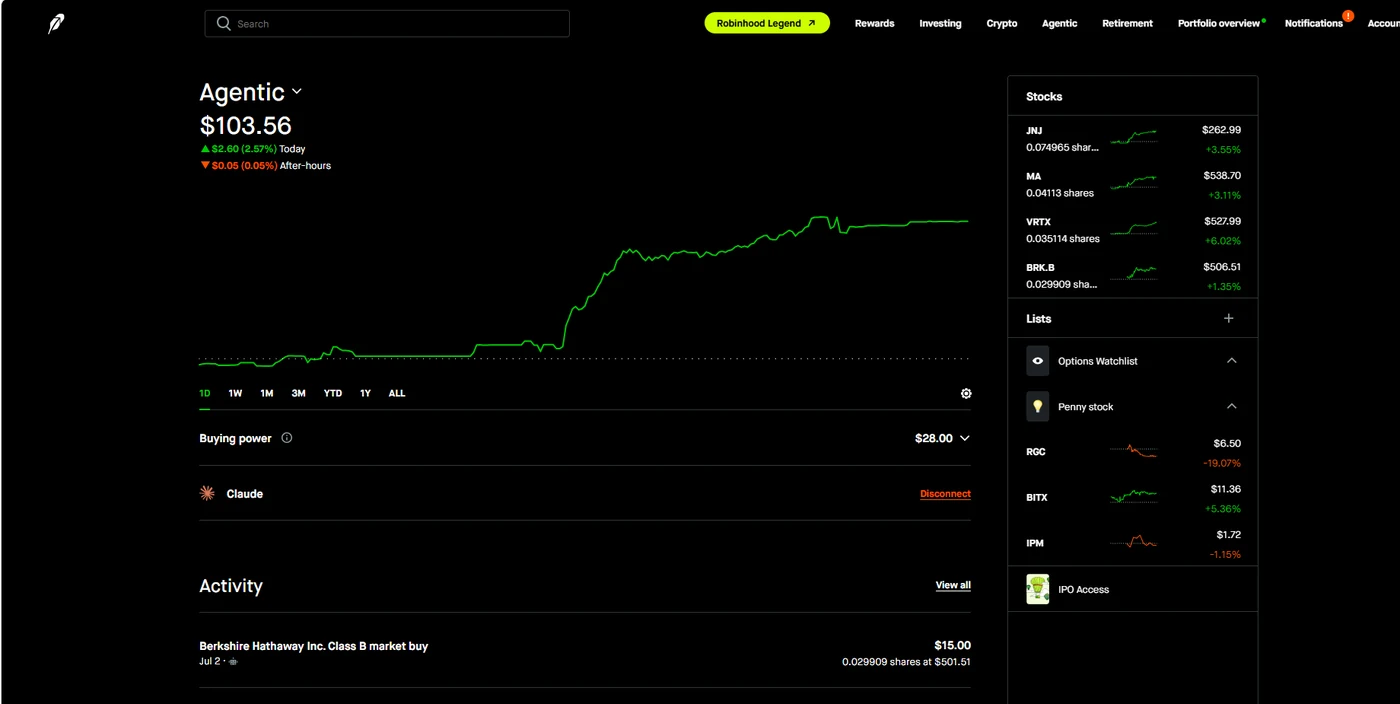Select the 1D chart range
This screenshot has height=704, width=1400.
point(205,393)
